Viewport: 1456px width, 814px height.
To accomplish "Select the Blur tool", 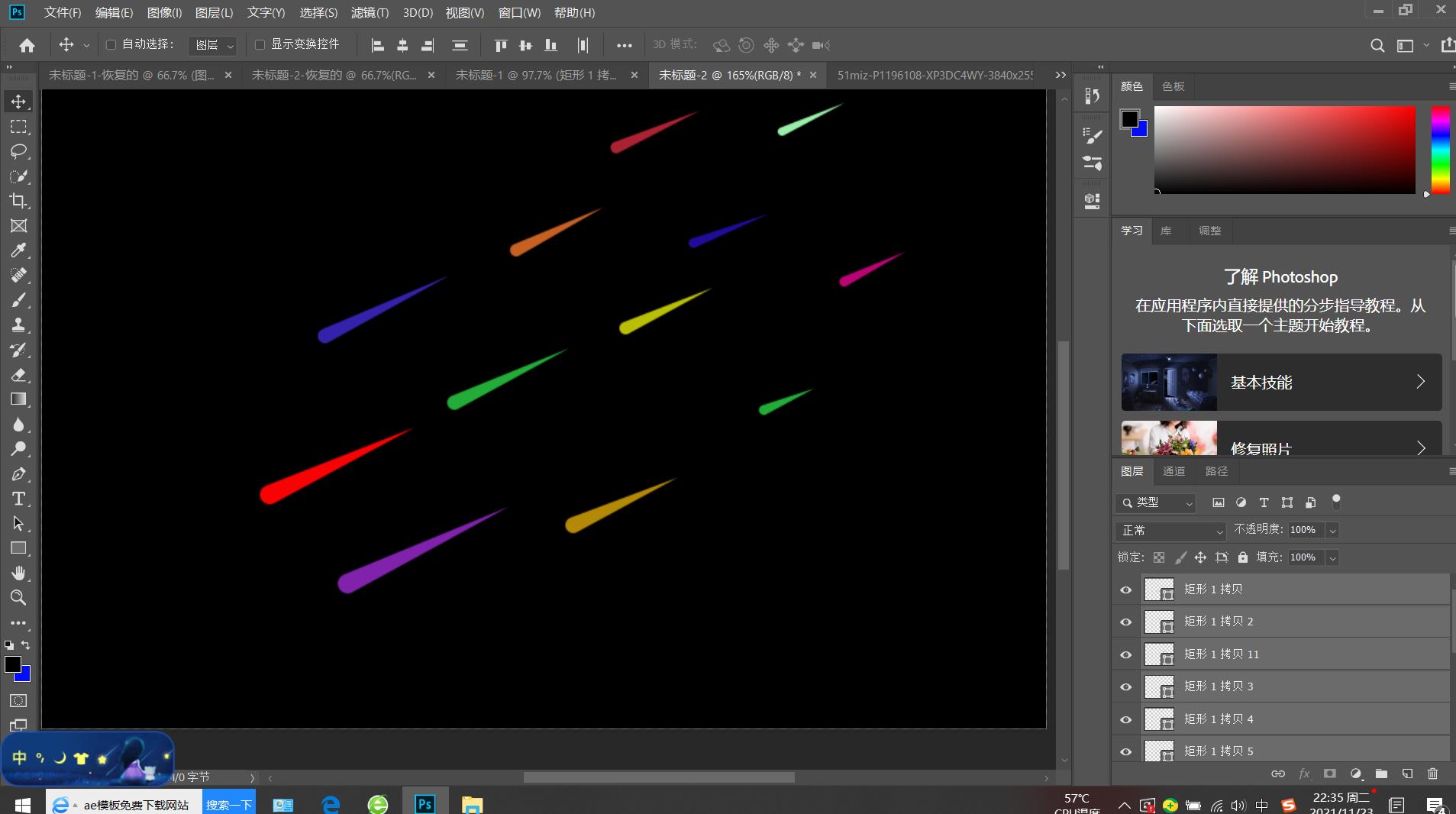I will tap(18, 425).
